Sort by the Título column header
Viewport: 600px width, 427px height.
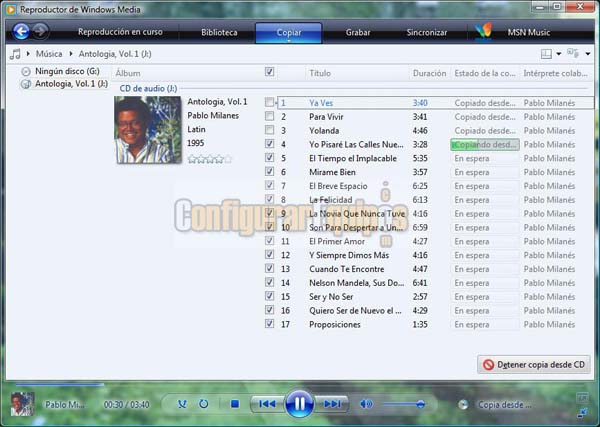[357, 73]
